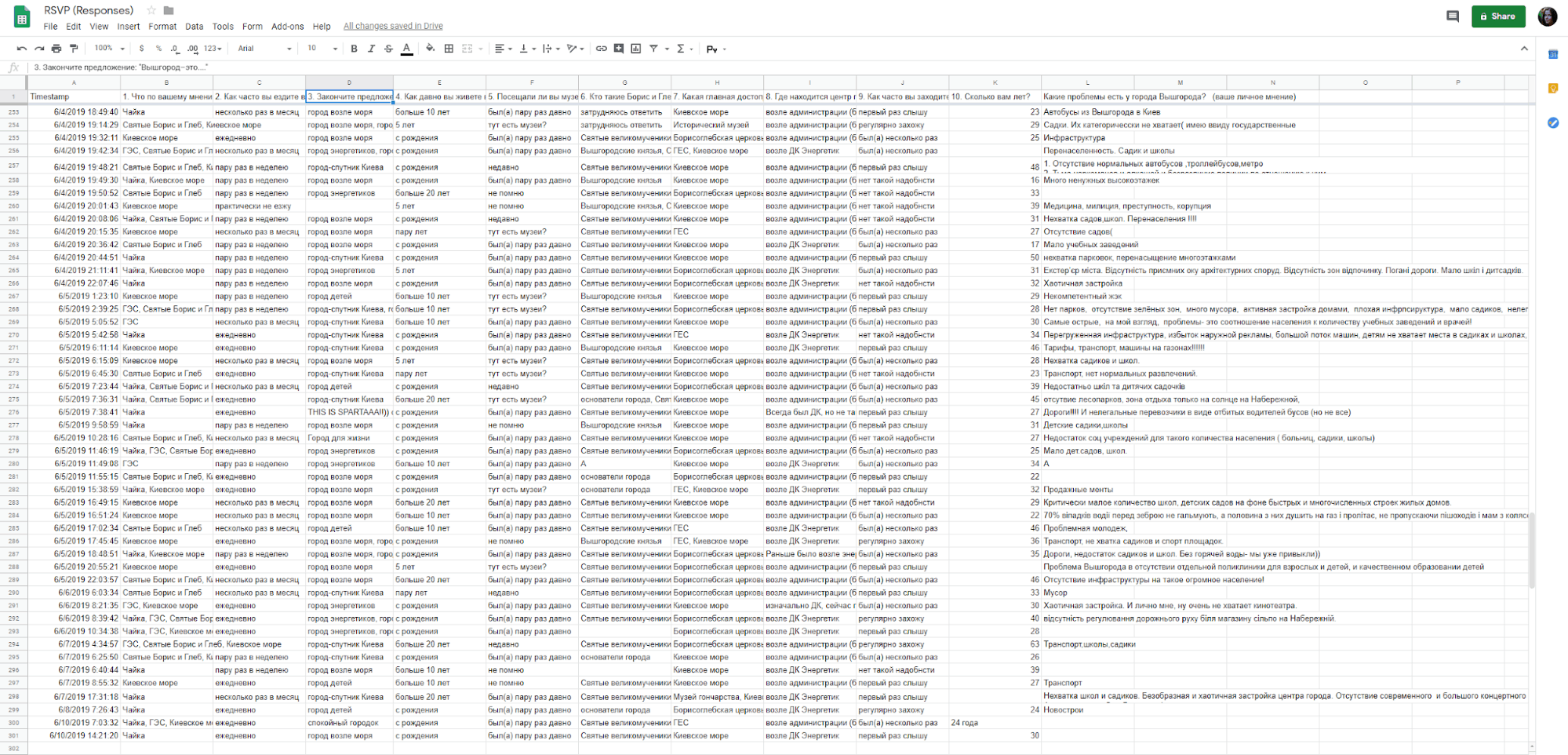
Task: Activate the Paint format tool
Action: (x=74, y=49)
